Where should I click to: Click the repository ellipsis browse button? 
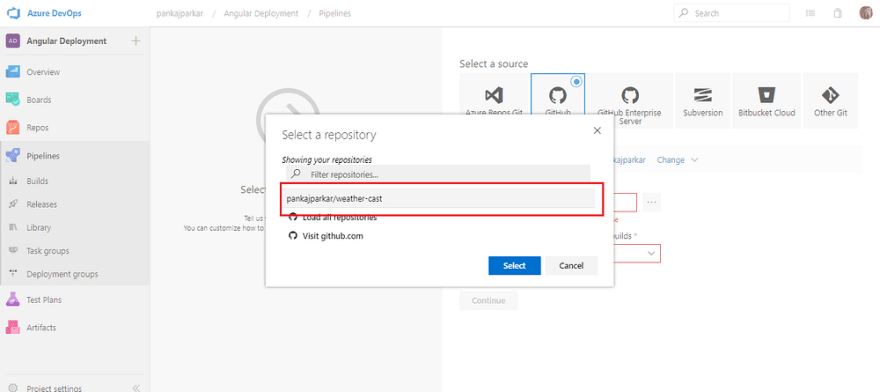click(651, 202)
